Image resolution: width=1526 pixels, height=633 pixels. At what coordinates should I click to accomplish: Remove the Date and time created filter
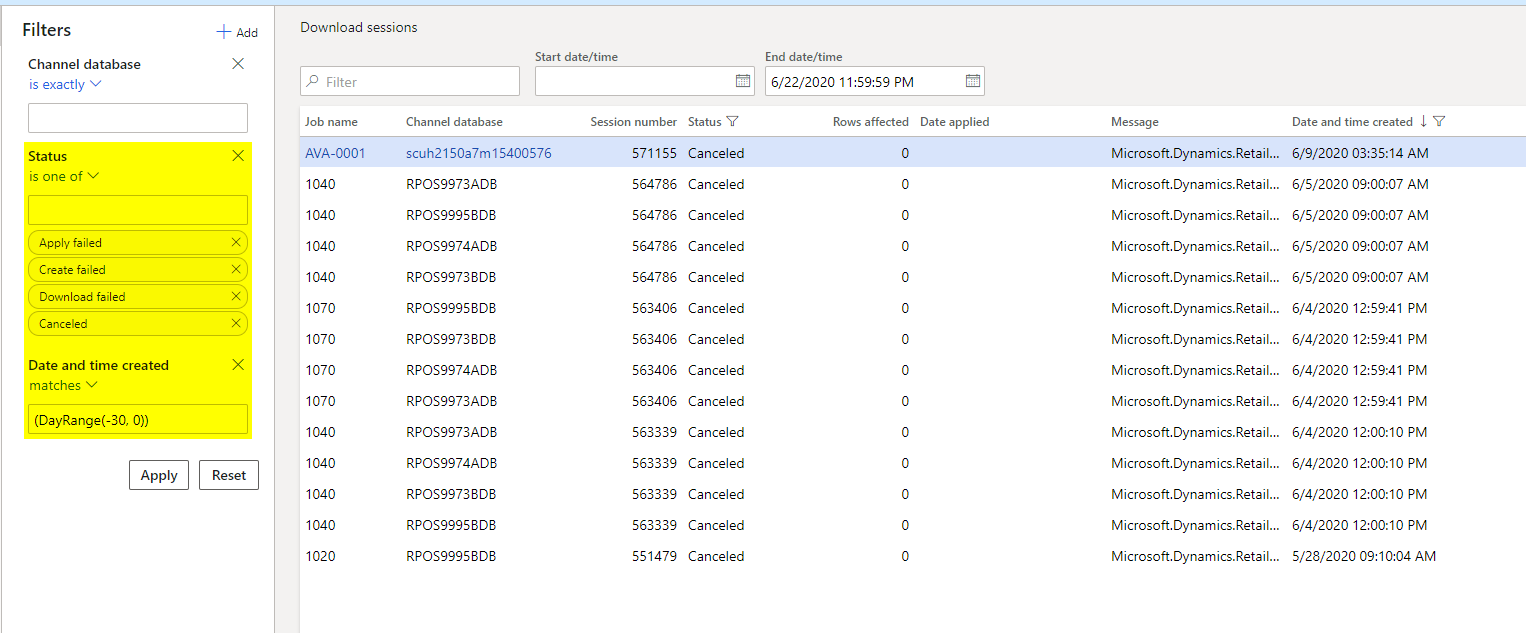[238, 364]
